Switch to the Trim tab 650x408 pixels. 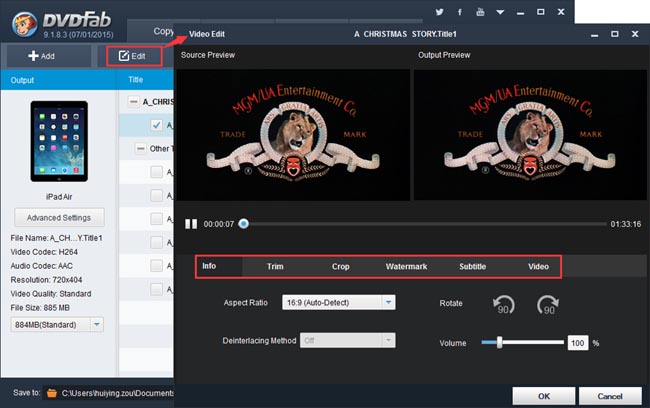tap(275, 267)
